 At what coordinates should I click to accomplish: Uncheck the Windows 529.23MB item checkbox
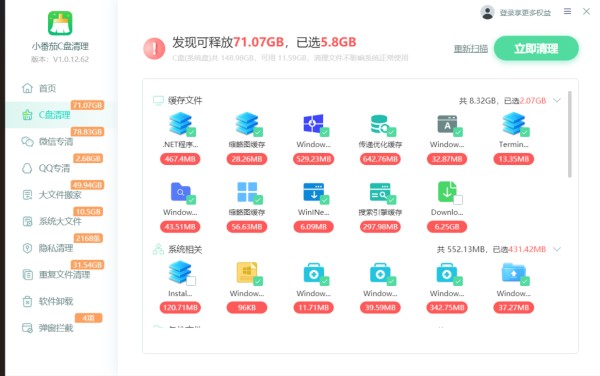point(325,132)
